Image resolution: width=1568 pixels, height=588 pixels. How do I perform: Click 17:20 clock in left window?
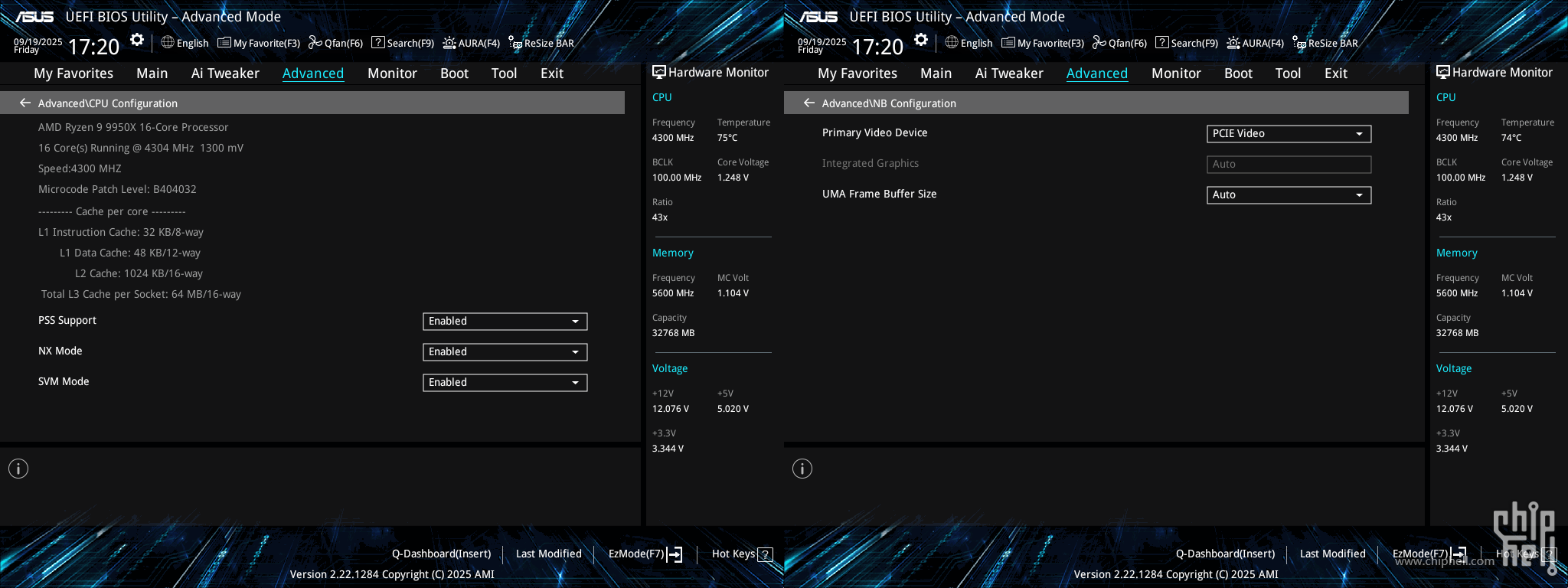[x=93, y=47]
